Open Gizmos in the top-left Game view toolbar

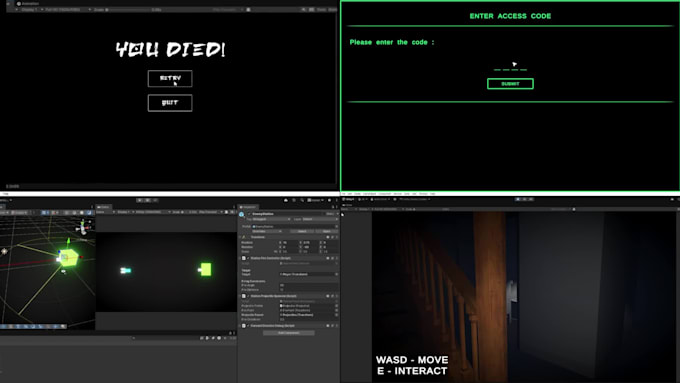click(x=333, y=10)
